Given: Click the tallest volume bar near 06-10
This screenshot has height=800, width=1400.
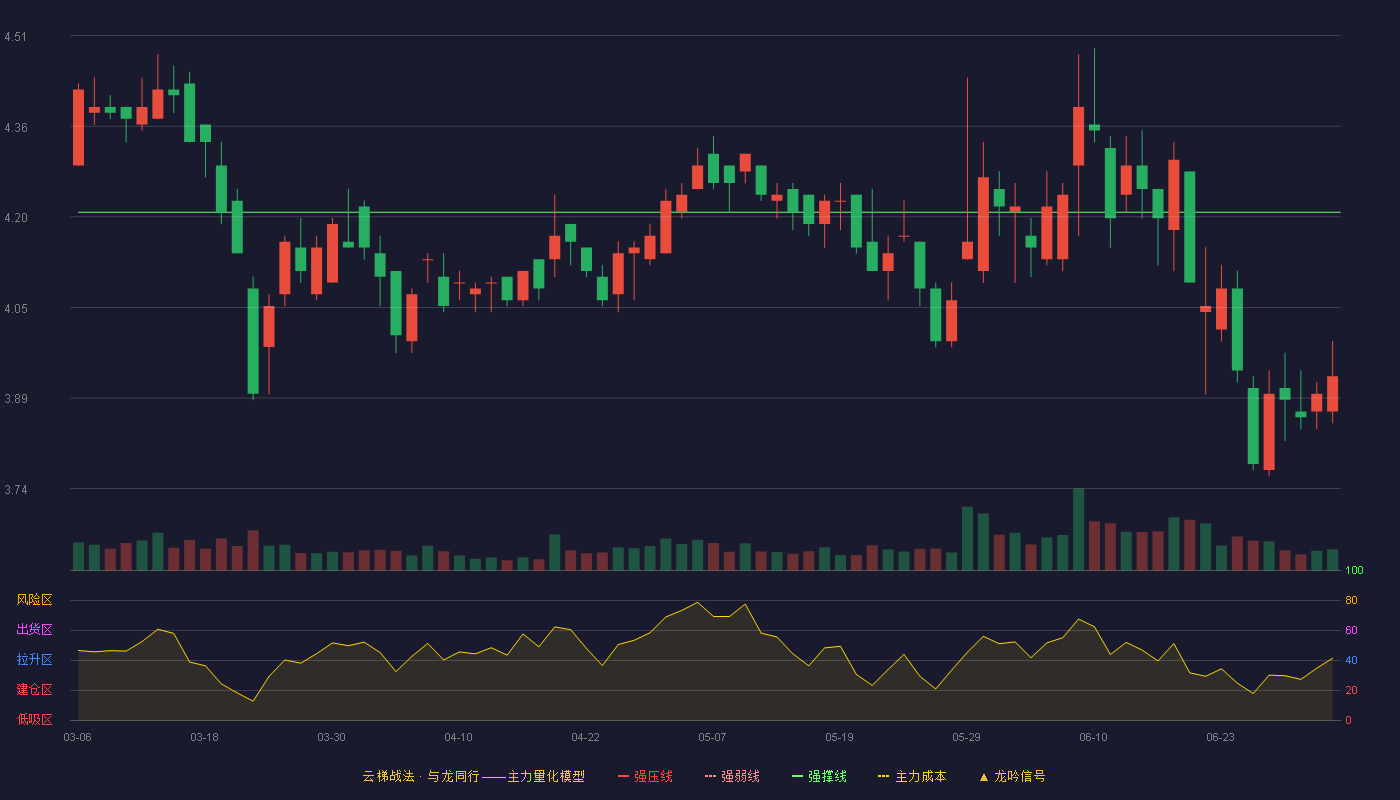Looking at the screenshot, I should 1078,529.
